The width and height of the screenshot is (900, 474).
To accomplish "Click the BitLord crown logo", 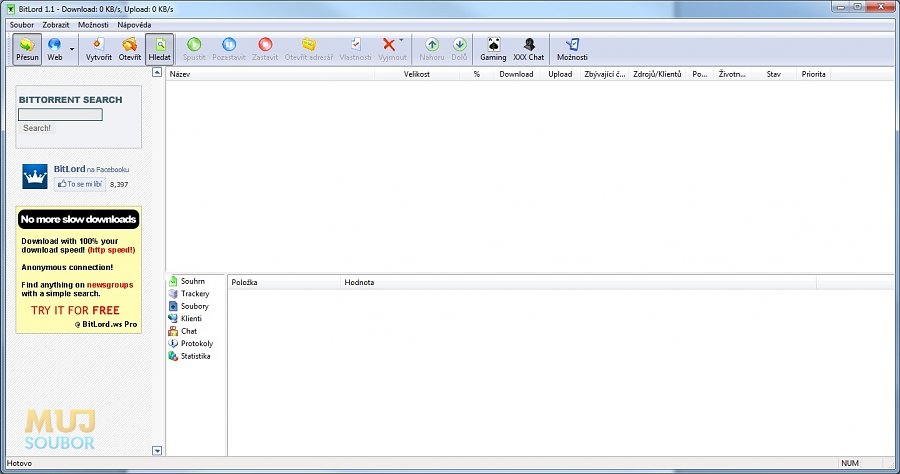I will pos(35,176).
